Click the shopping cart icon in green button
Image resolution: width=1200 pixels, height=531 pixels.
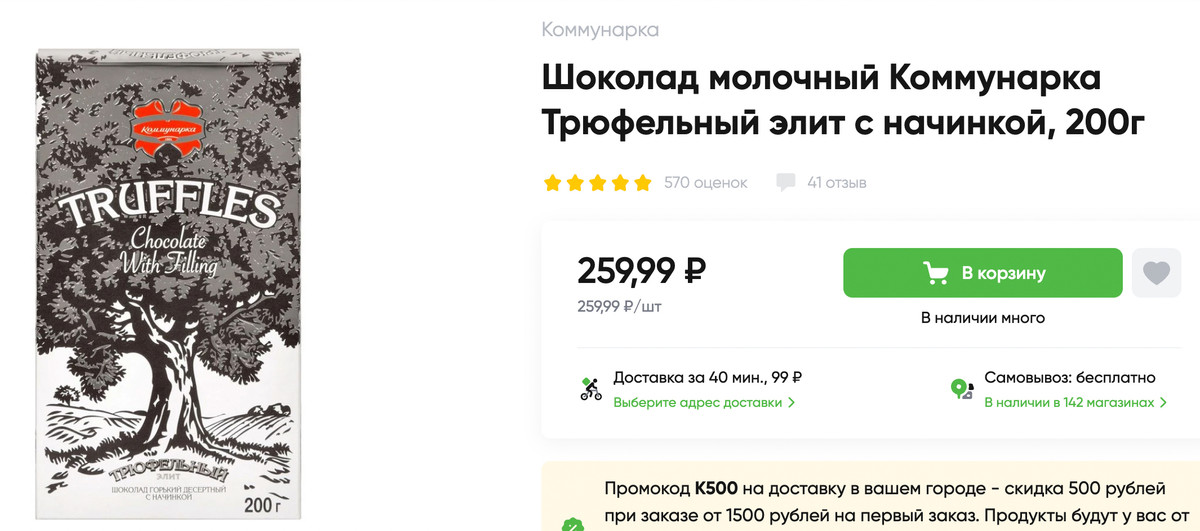point(936,273)
